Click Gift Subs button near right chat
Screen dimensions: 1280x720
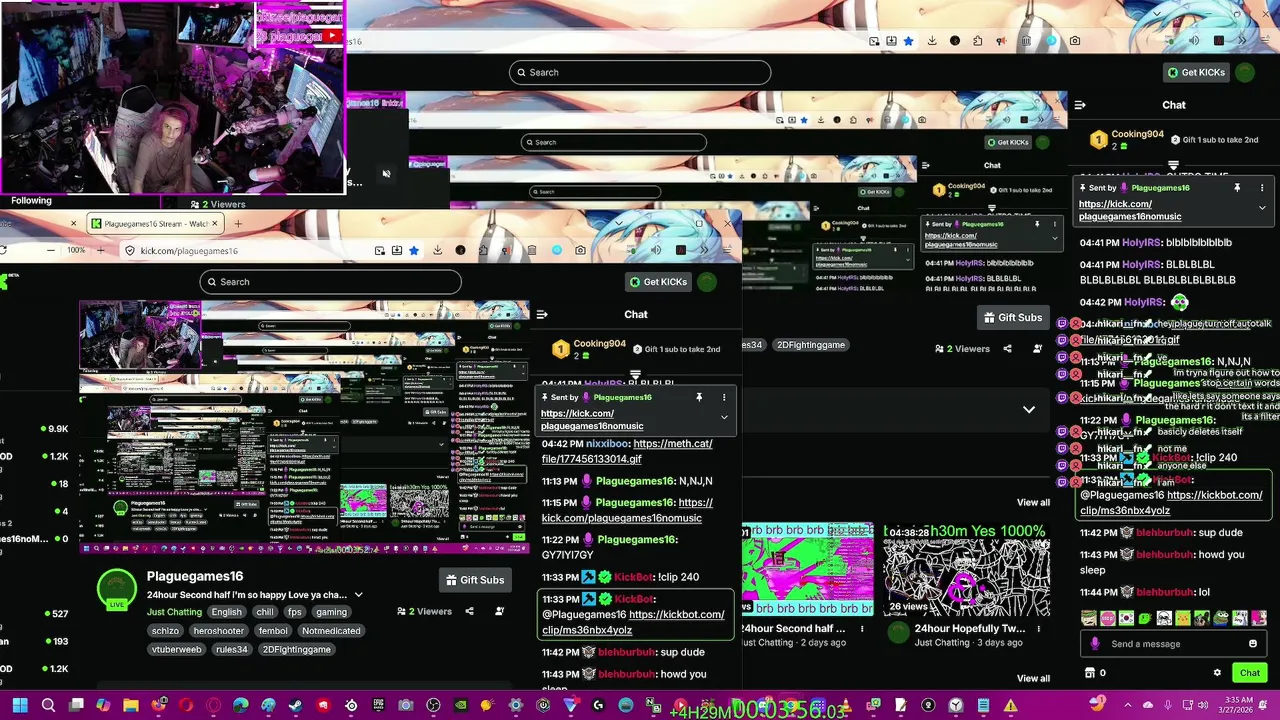(x=1012, y=317)
